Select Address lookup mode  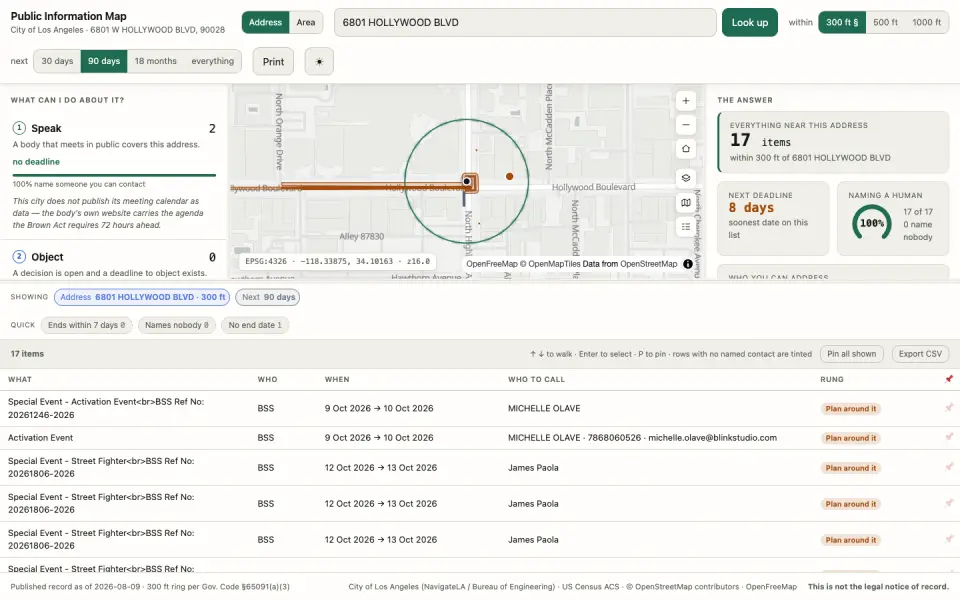[x=265, y=22]
